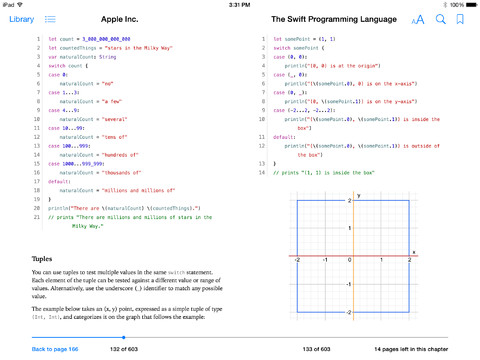Tap the battery indicator in the status bar

point(472,5)
